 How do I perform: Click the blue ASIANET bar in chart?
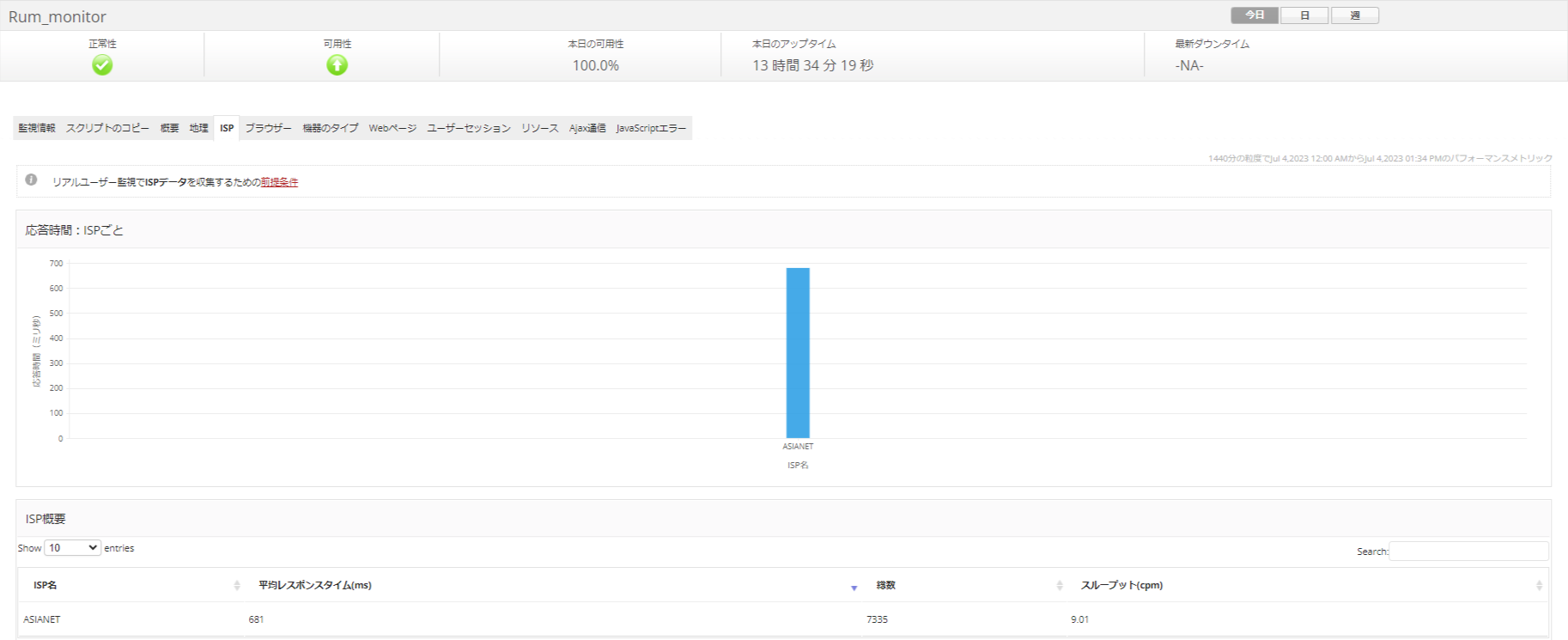tap(798, 352)
